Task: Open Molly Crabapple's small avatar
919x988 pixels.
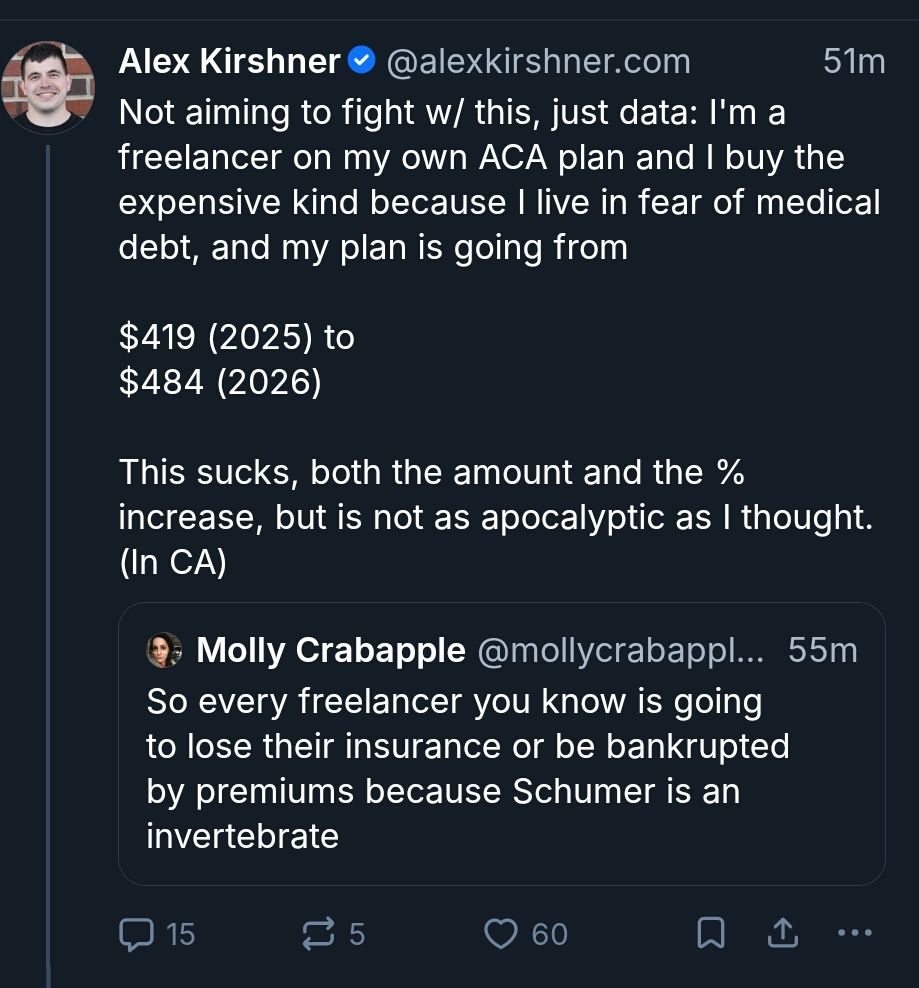Action: 163,650
